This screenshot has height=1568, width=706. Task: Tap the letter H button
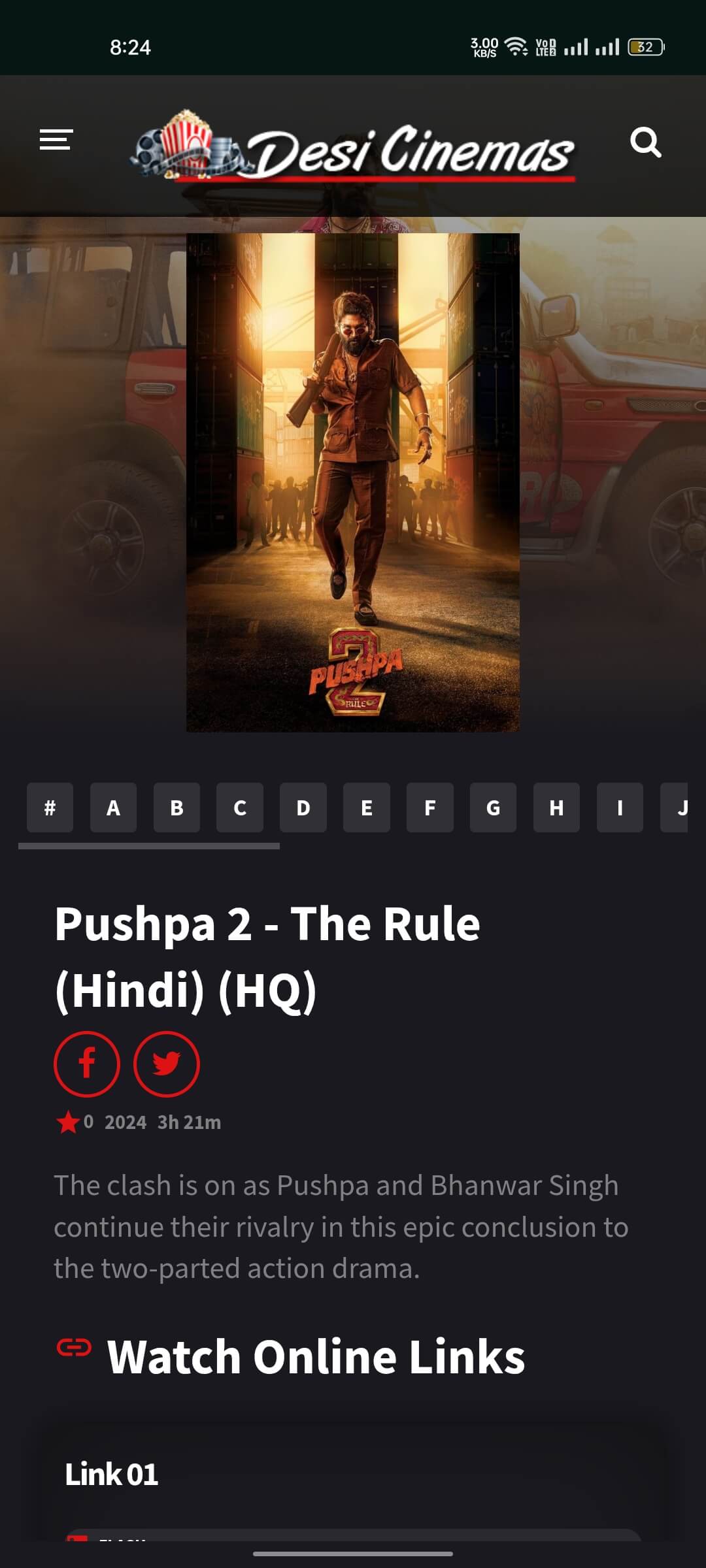[556, 808]
